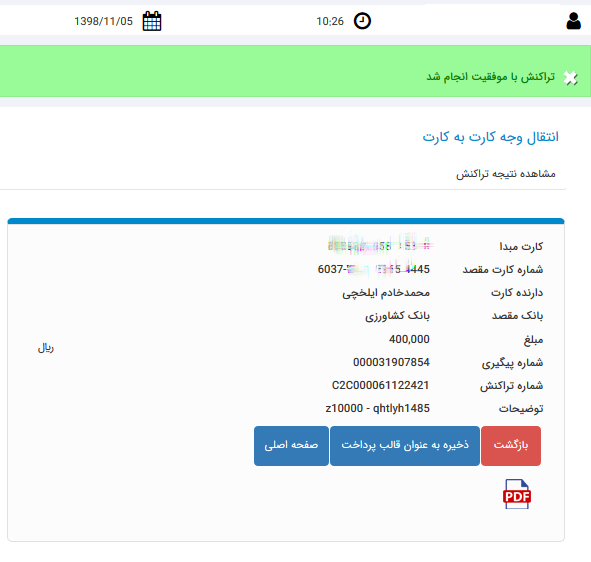Go to صفحه اصلی
591x562 pixels.
pos(291,446)
